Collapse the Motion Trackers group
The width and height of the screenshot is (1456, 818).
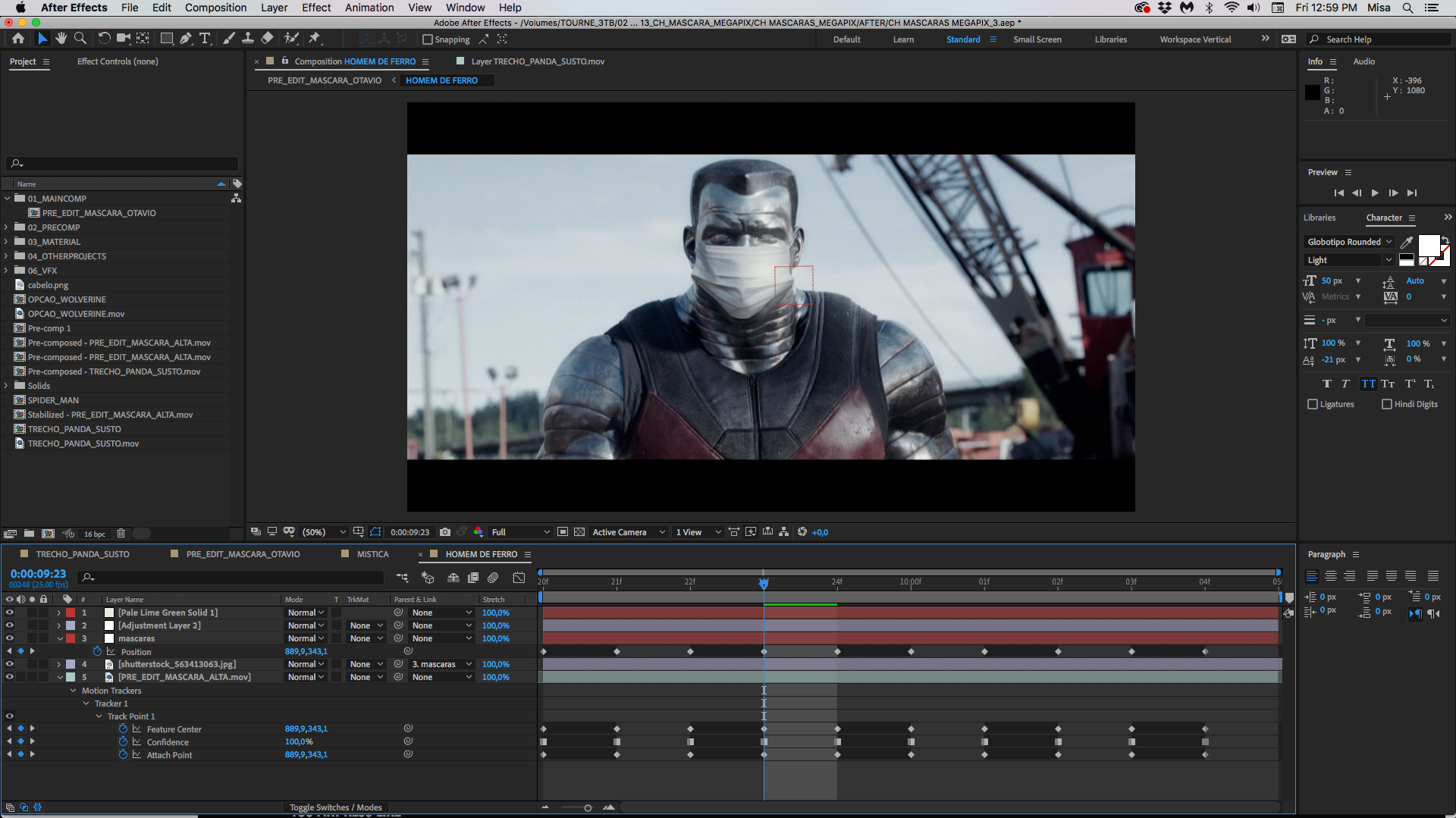tap(74, 691)
